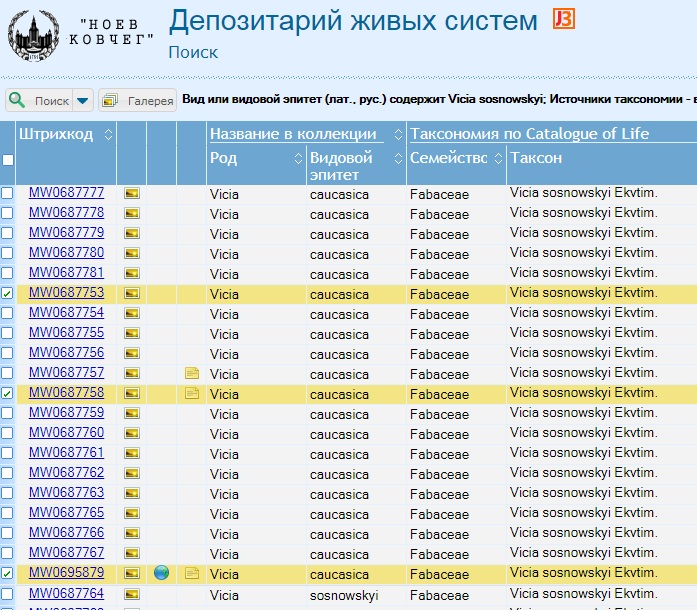Click sort arrows on the Род column

[298, 158]
